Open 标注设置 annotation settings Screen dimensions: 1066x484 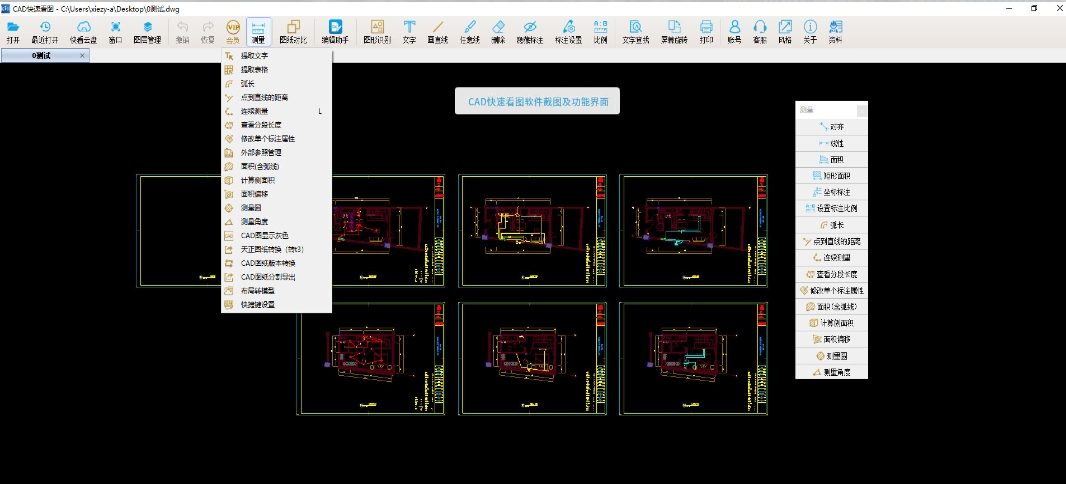(568, 32)
